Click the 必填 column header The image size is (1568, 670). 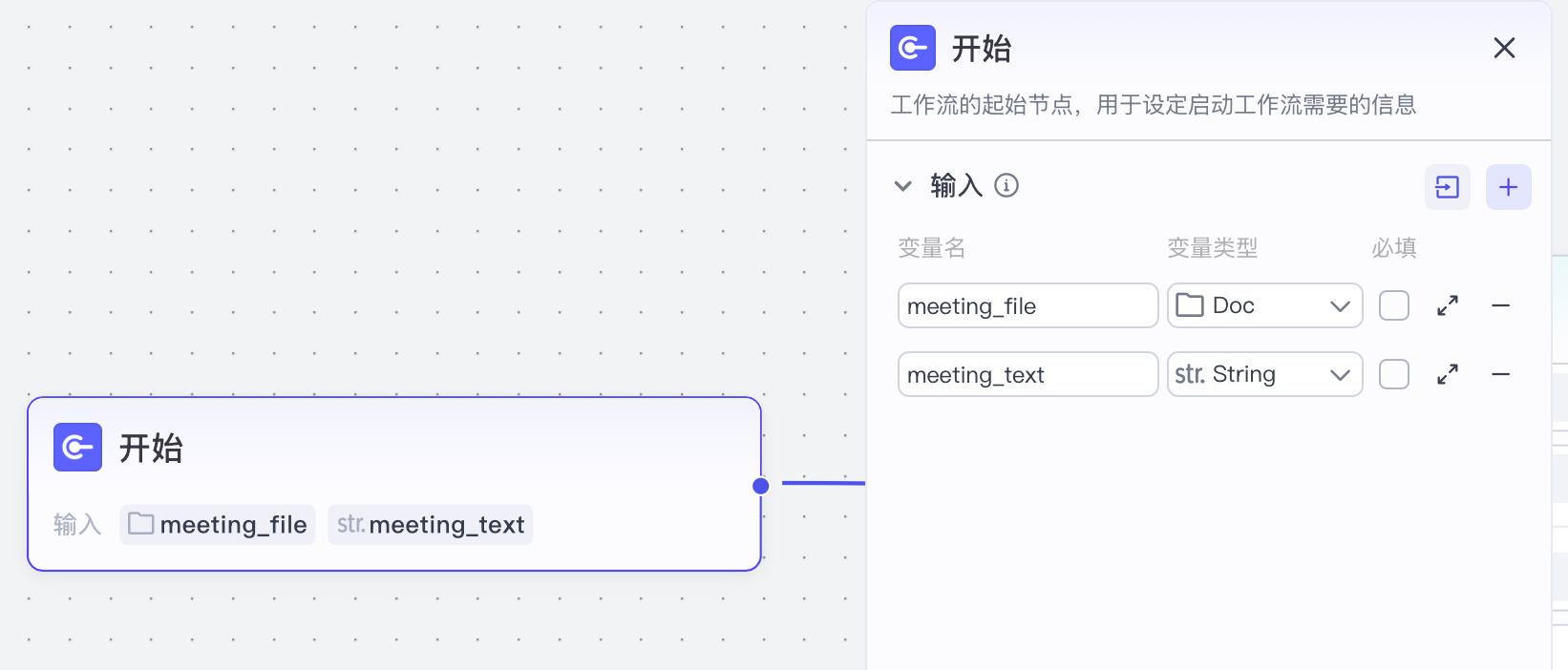[x=1394, y=248]
